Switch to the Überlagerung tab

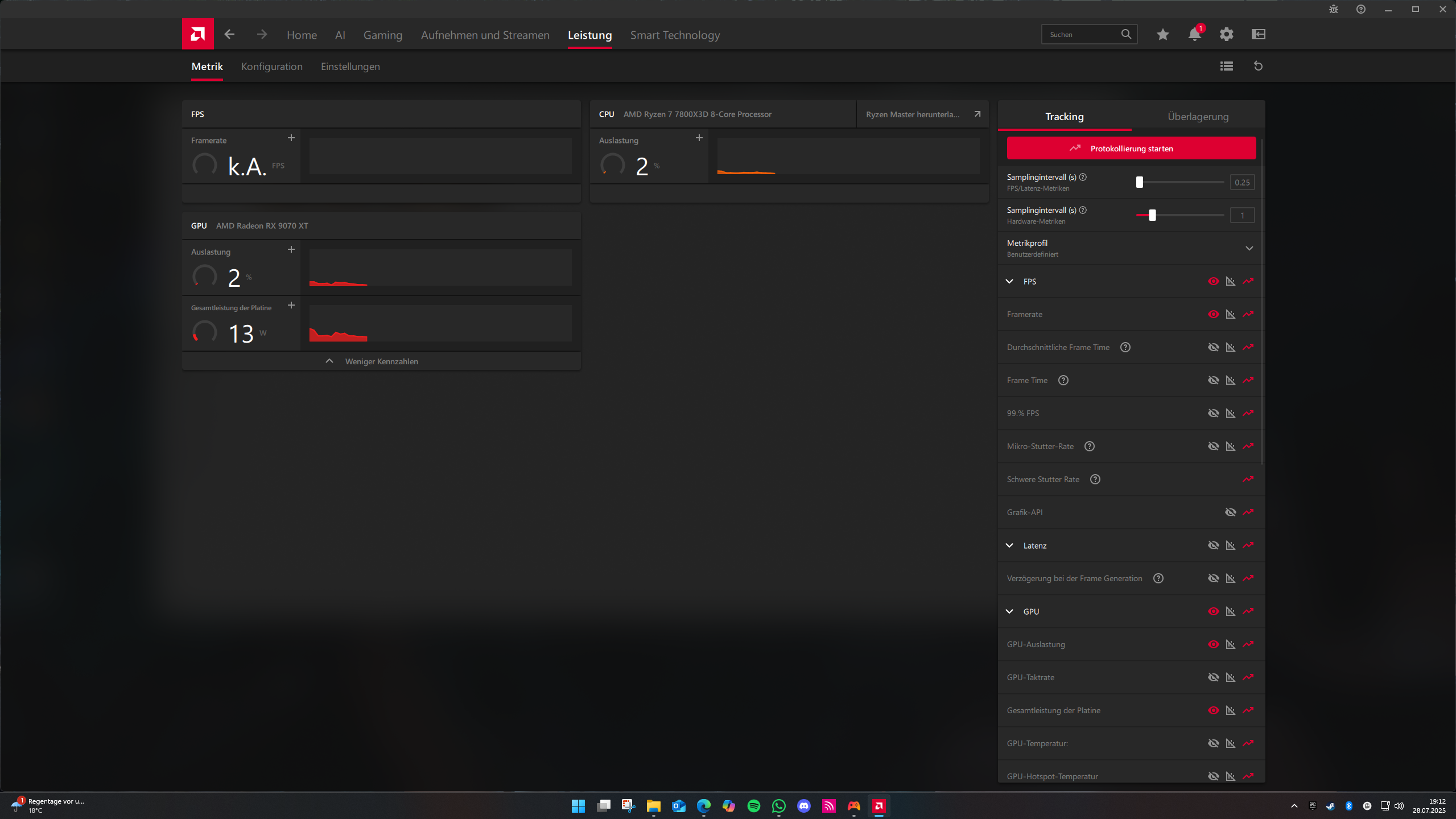[x=1198, y=117]
